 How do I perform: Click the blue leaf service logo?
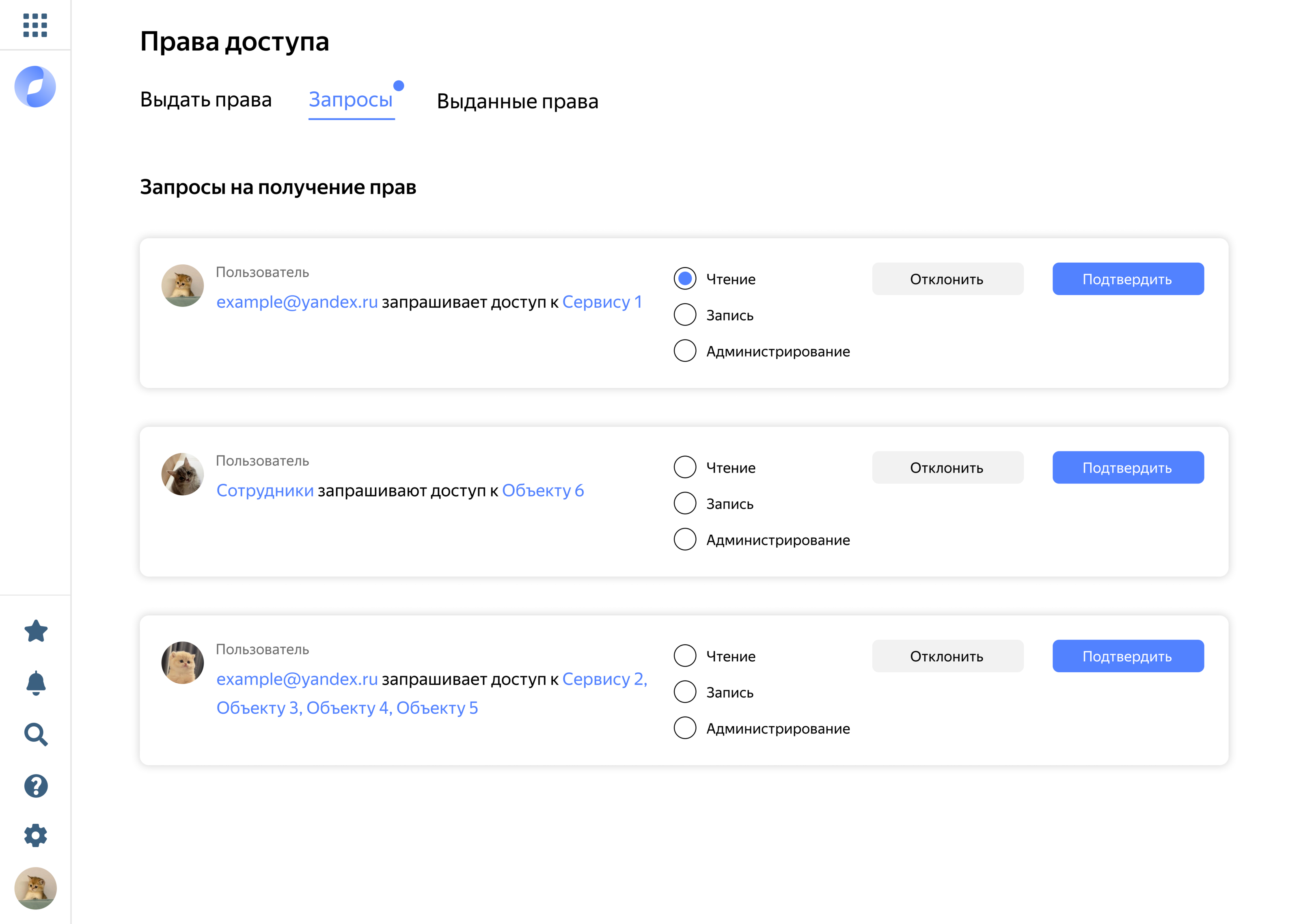click(35, 86)
